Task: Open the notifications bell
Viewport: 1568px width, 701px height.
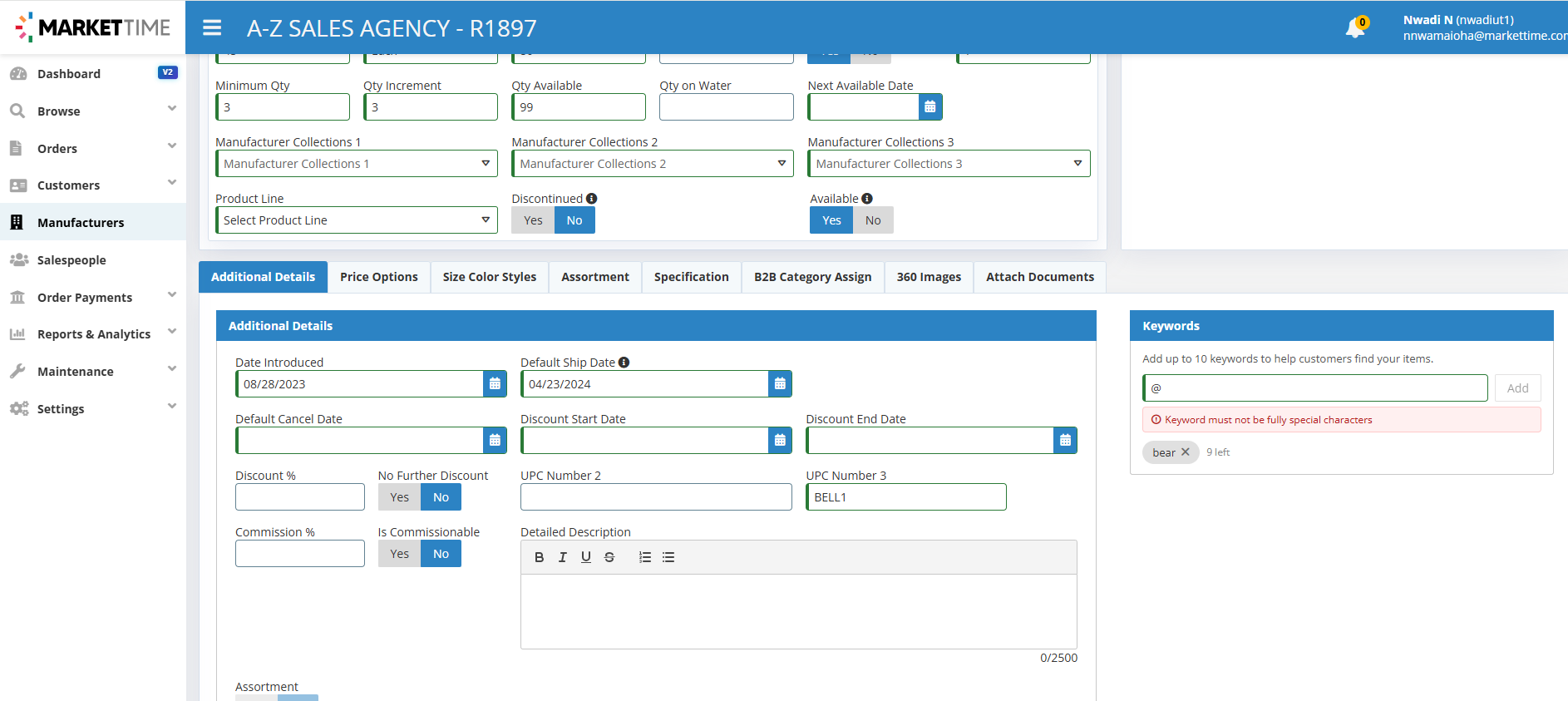Action: (1355, 28)
